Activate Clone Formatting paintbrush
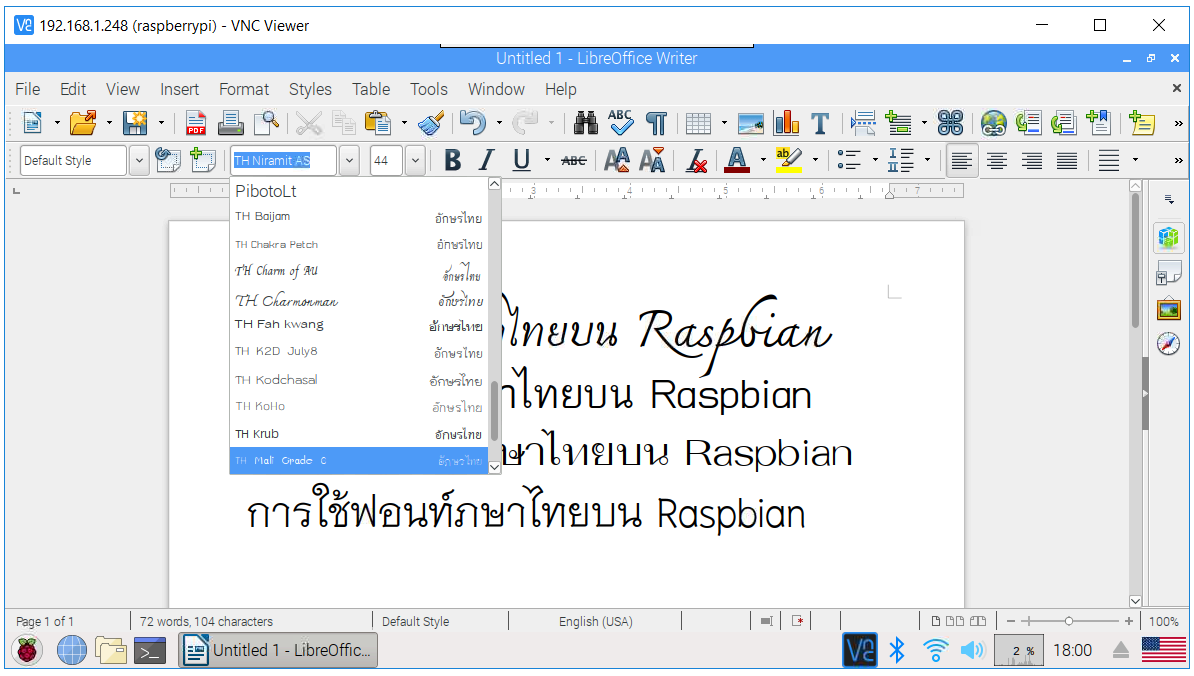 click(x=432, y=123)
